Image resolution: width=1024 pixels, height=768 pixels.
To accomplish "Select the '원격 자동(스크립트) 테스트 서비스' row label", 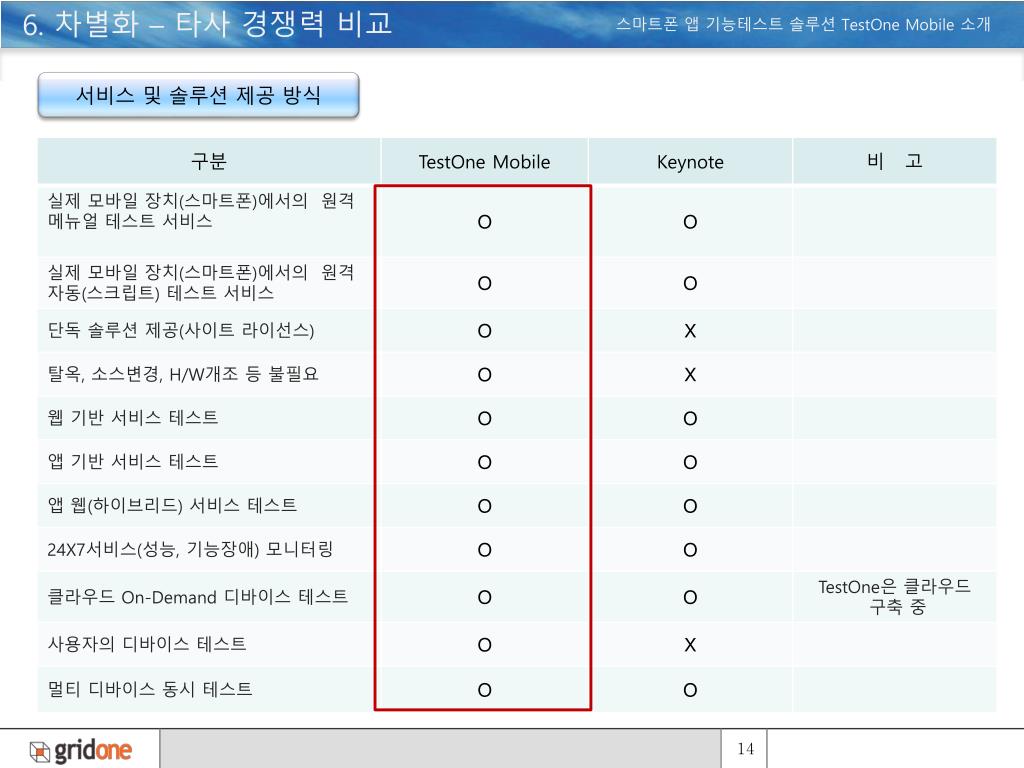I will coord(200,282).
